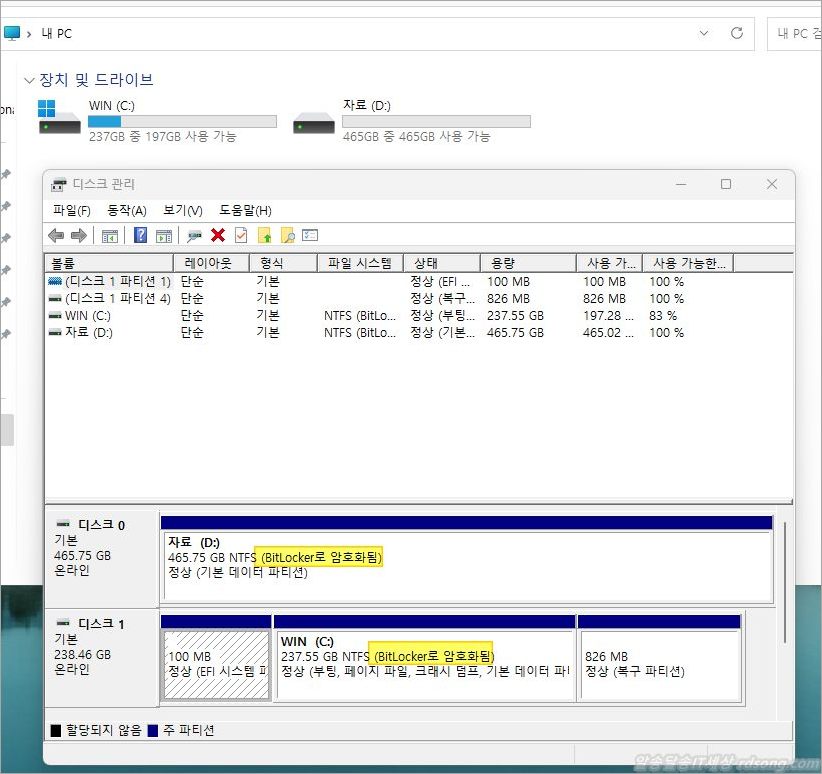Click the Forward arrow in Disk Management toolbar
Image resolution: width=822 pixels, height=774 pixels.
78,235
